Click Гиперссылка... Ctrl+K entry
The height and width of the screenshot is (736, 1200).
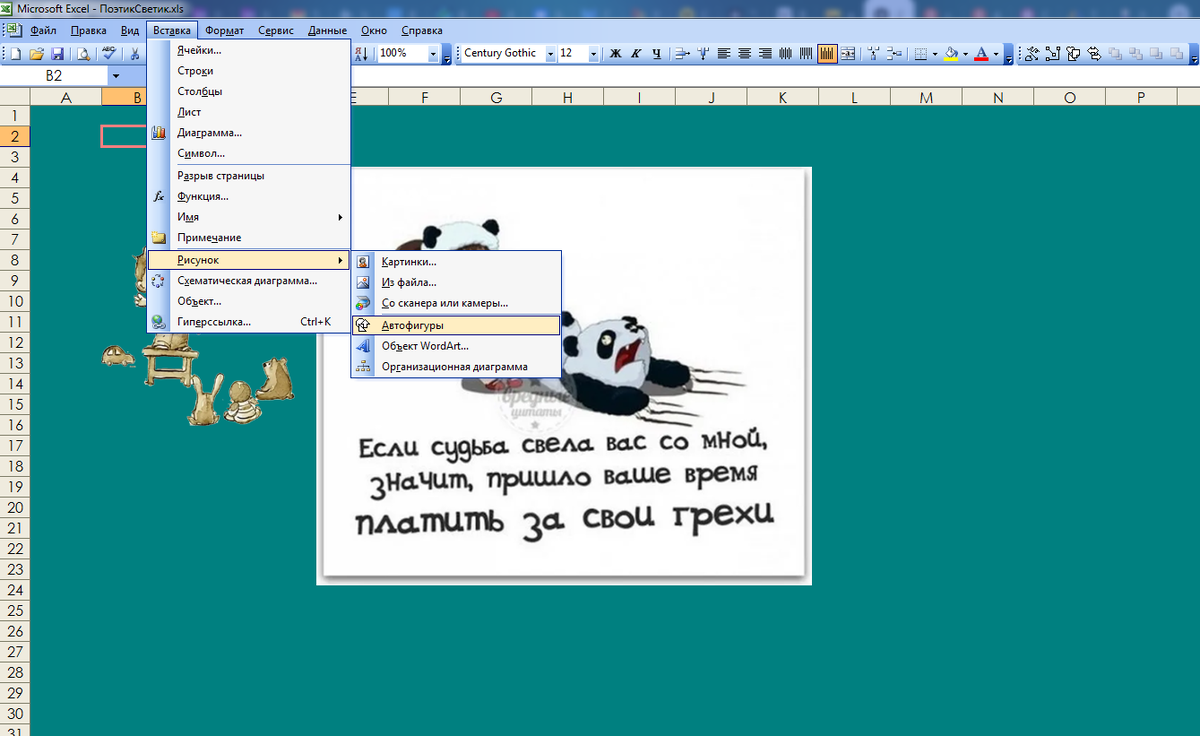tap(249, 322)
